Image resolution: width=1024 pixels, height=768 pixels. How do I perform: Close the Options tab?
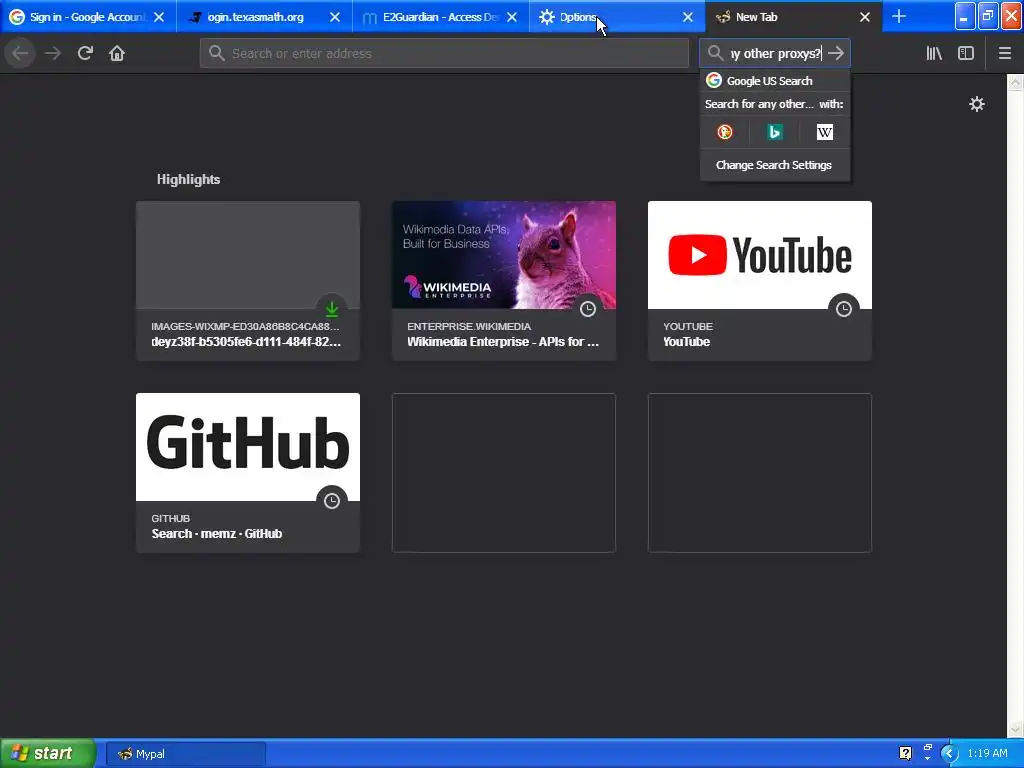pos(688,17)
